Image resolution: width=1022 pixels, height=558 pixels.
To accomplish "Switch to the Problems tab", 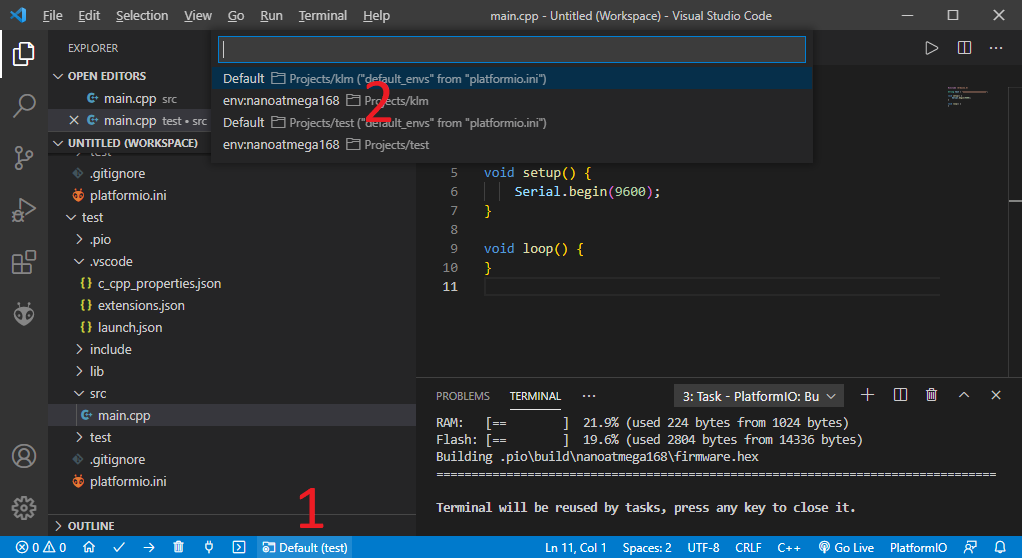I will click(x=463, y=396).
